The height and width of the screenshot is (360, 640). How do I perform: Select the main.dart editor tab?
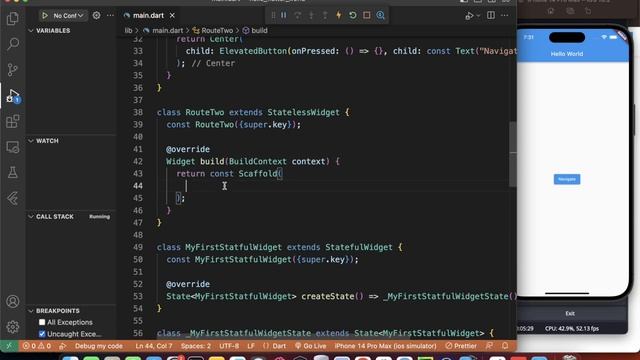pos(149,16)
